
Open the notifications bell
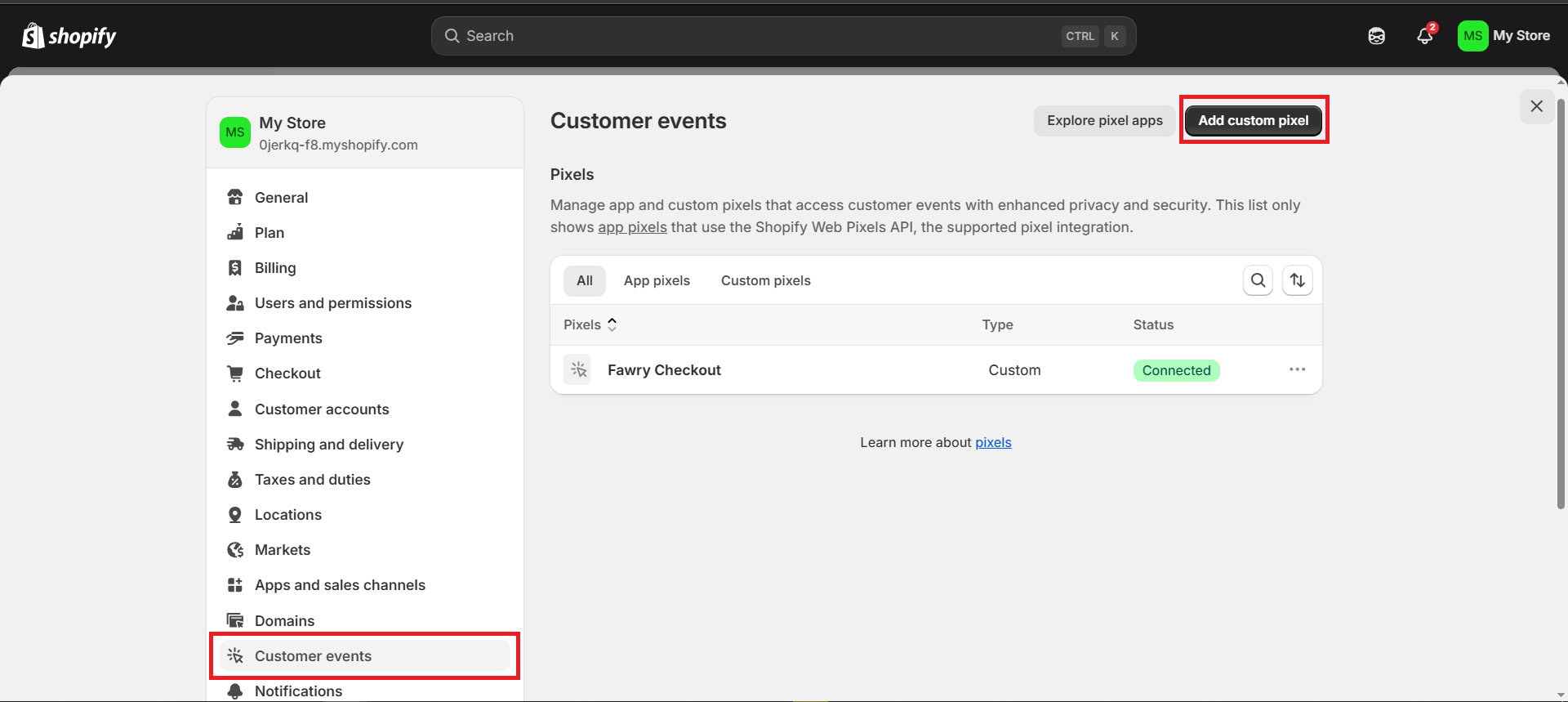1425,36
